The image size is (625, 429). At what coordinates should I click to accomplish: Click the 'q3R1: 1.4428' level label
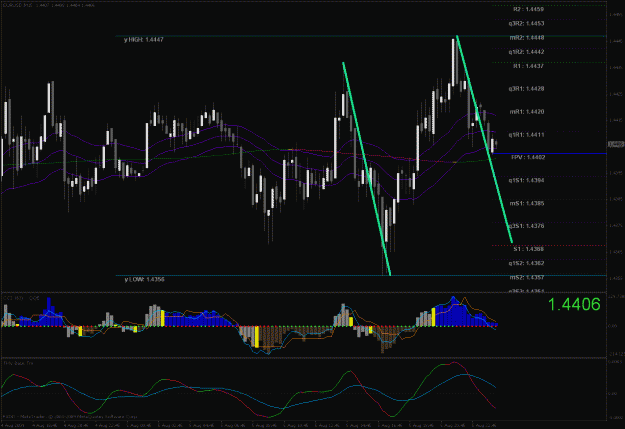(x=526, y=89)
